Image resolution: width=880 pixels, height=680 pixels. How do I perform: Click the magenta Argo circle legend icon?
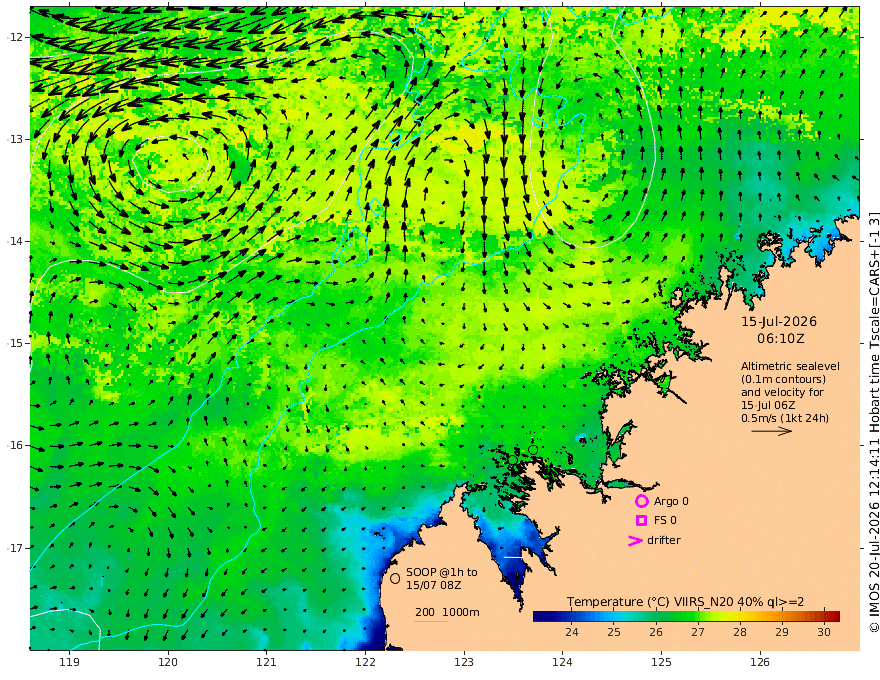coord(641,501)
